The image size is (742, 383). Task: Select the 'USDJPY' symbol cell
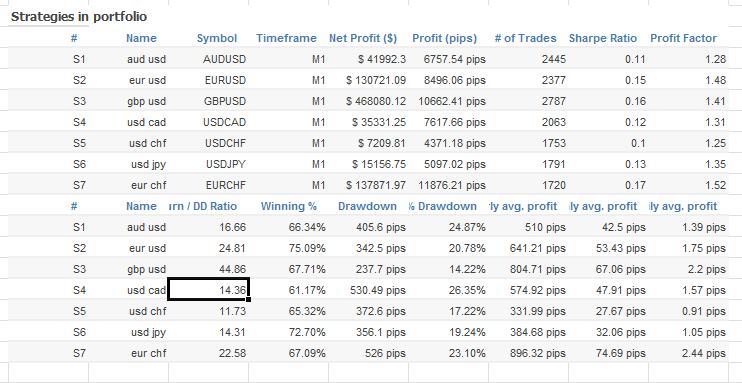click(226, 164)
